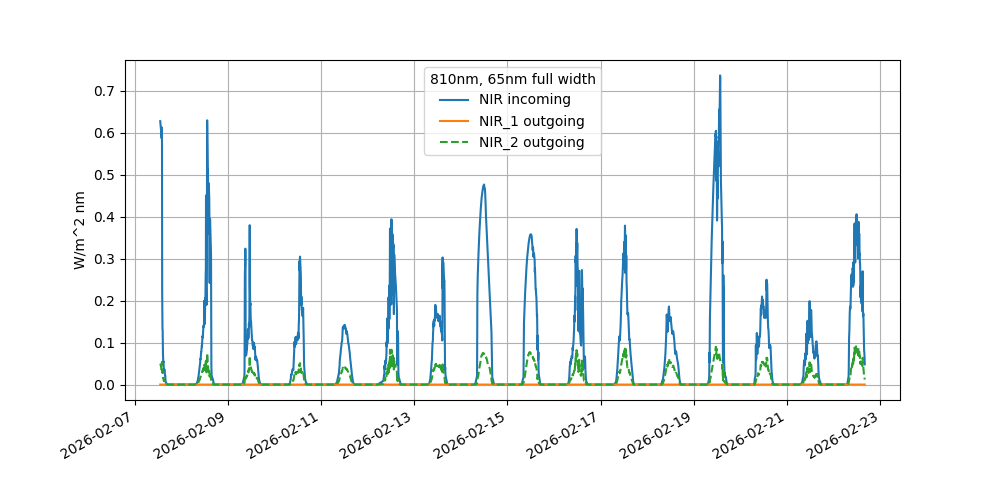Click the tallest blue peak near 2026-02-19
The width and height of the screenshot is (1000, 500).
pos(719,77)
